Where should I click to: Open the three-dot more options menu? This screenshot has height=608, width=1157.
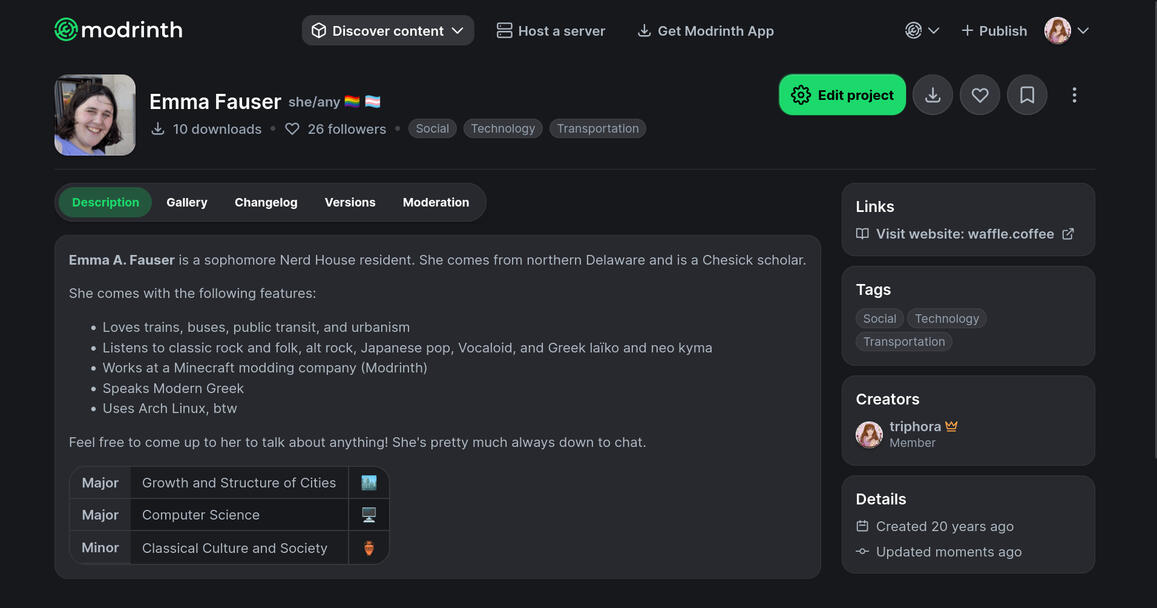1074,94
